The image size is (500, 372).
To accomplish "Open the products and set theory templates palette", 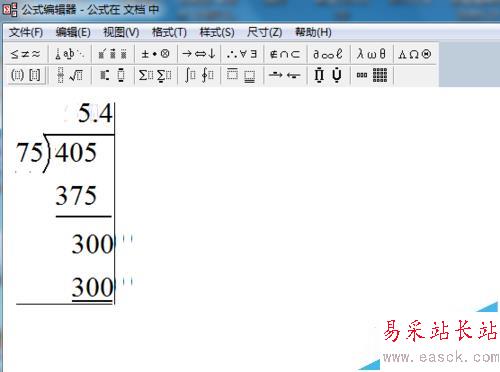I will [328, 75].
